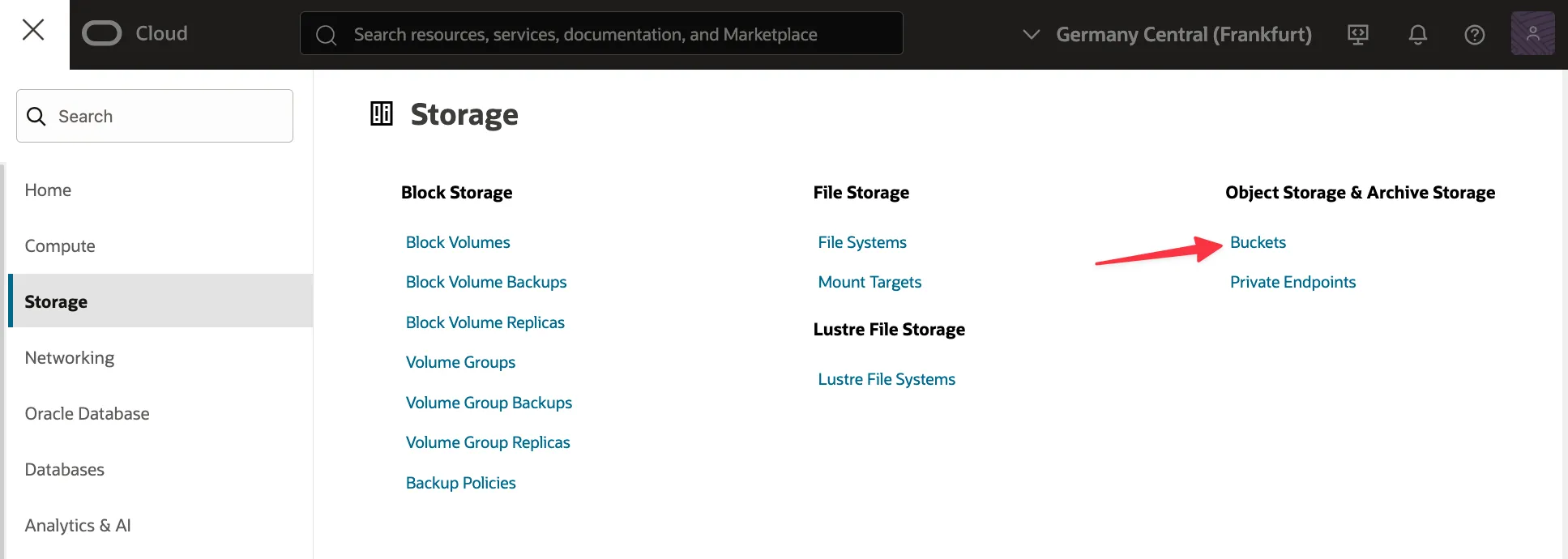Go to File Systems link

click(862, 242)
